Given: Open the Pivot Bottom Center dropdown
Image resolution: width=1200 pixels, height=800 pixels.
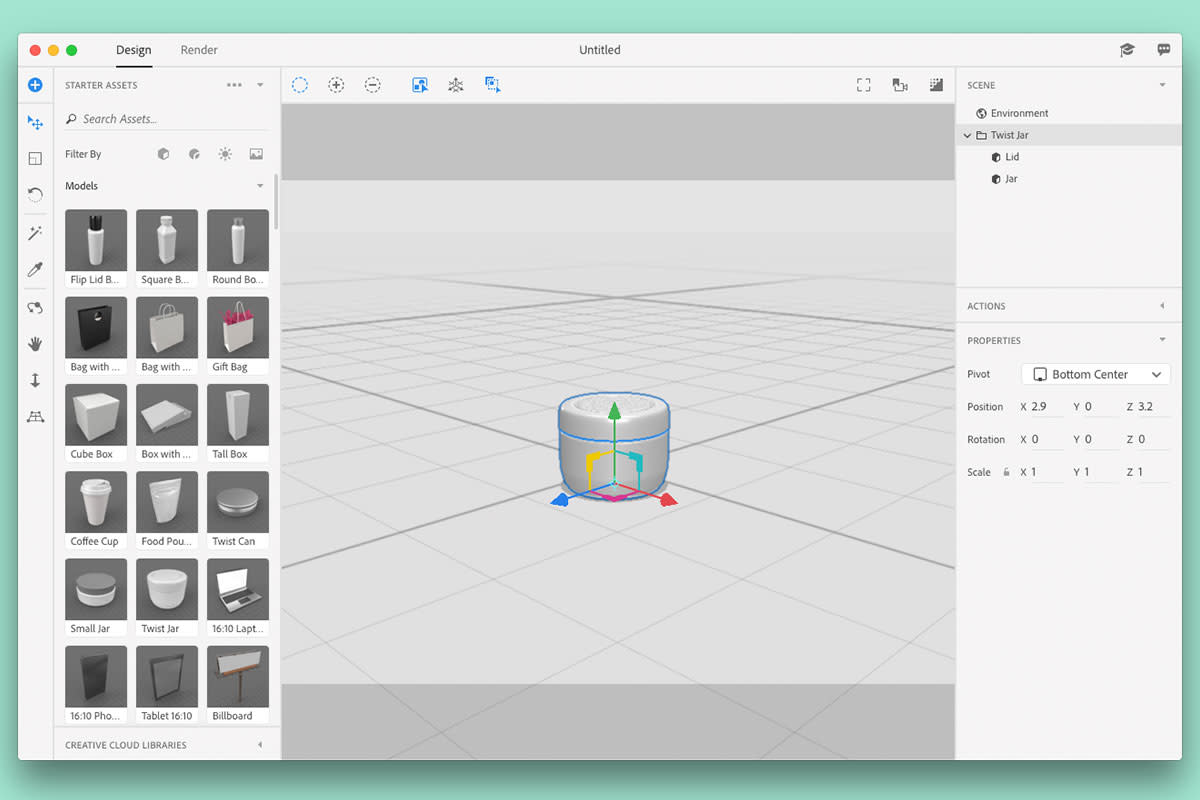Looking at the screenshot, I should 1096,374.
